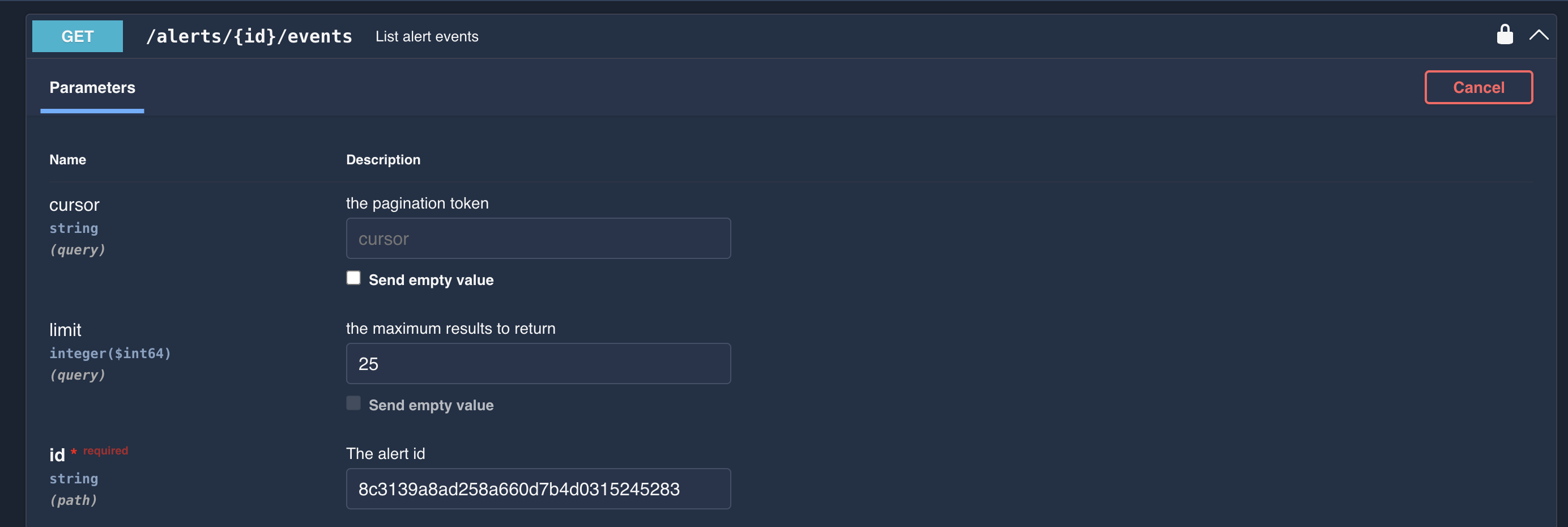
Task: Switch to the Parameters tab
Action: pos(92,87)
